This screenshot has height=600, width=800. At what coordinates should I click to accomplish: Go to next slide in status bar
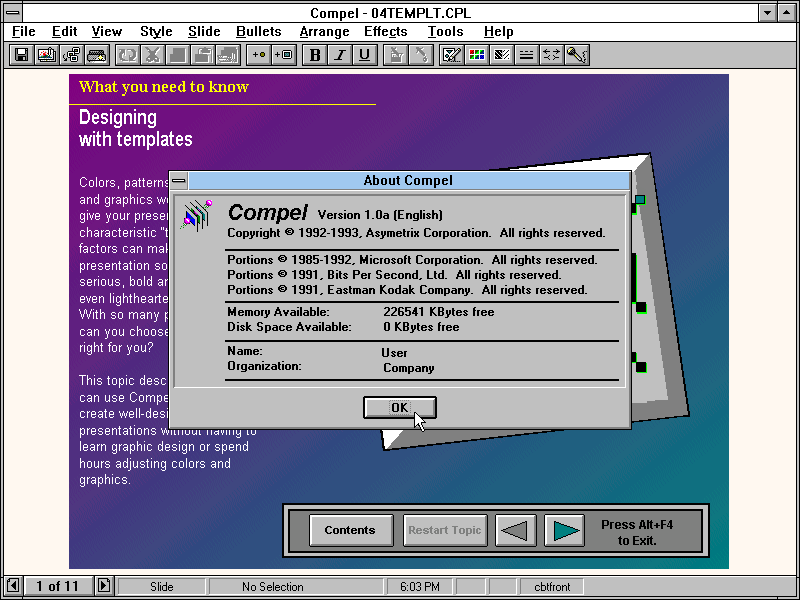pyautogui.click(x=104, y=586)
